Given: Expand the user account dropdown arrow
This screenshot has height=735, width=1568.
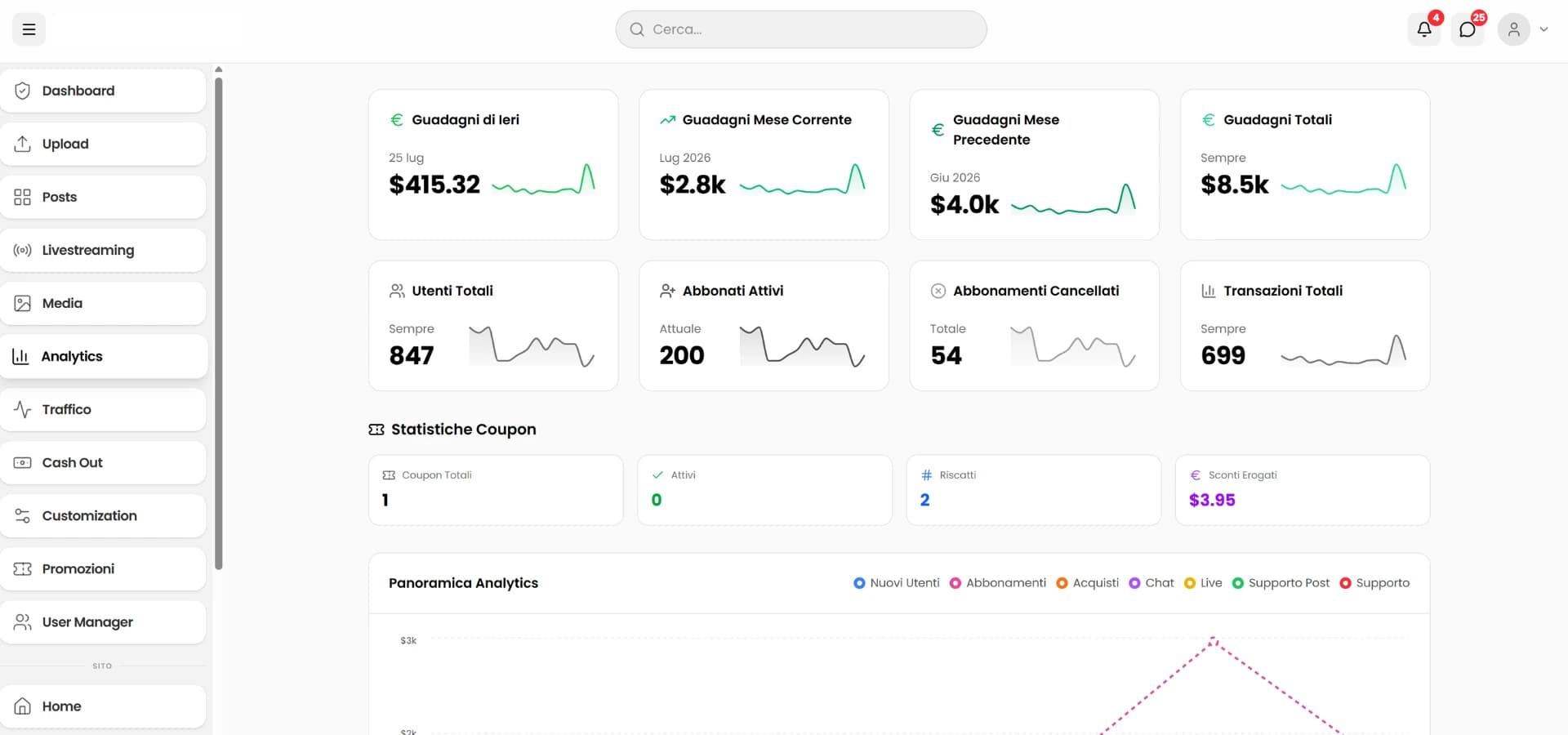Looking at the screenshot, I should pos(1543,29).
